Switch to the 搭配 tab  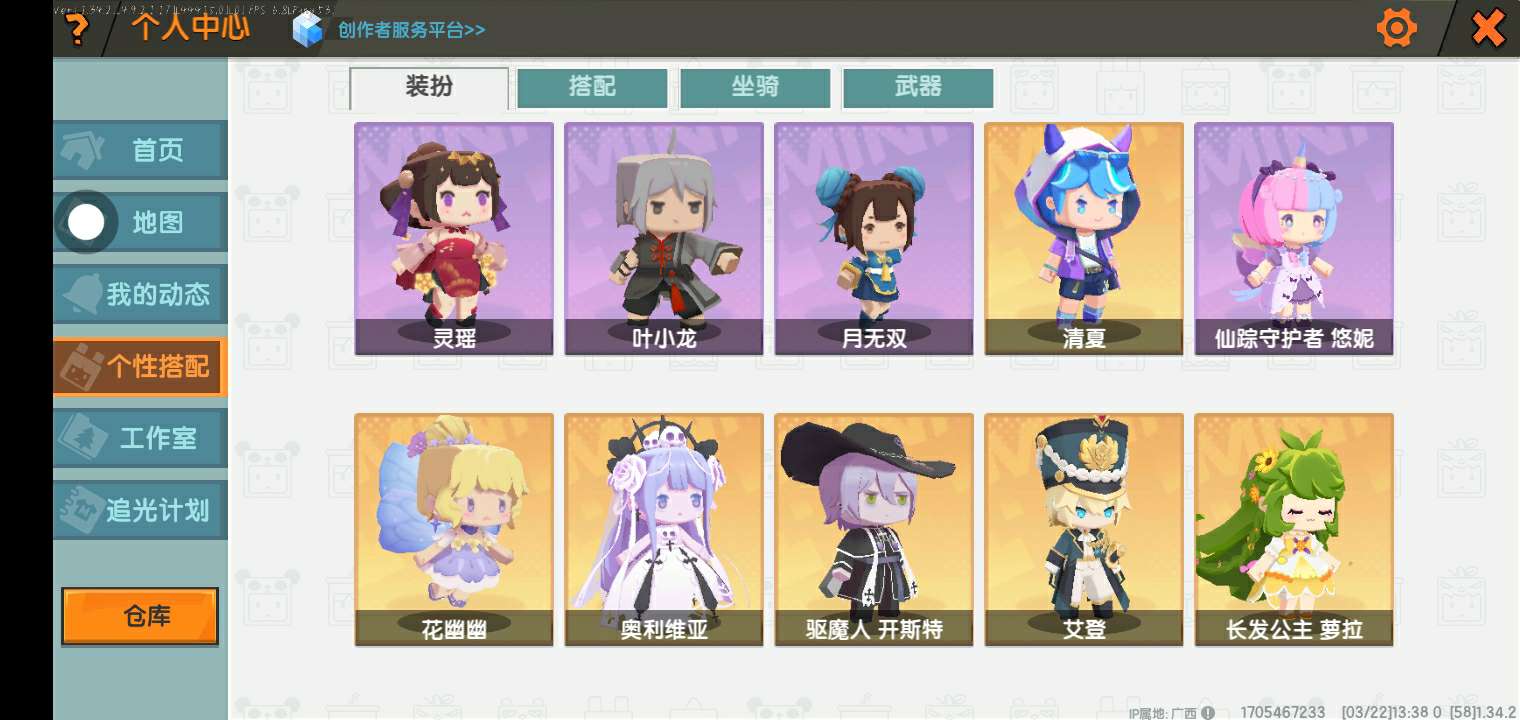[x=592, y=88]
